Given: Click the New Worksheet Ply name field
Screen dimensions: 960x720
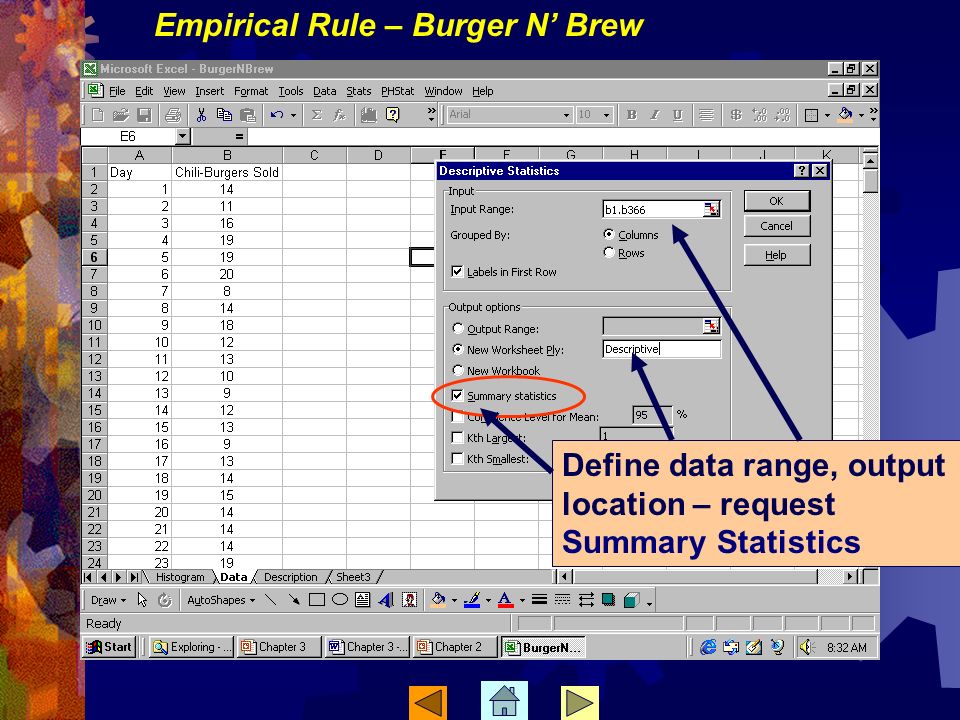Looking at the screenshot, I should coord(662,349).
